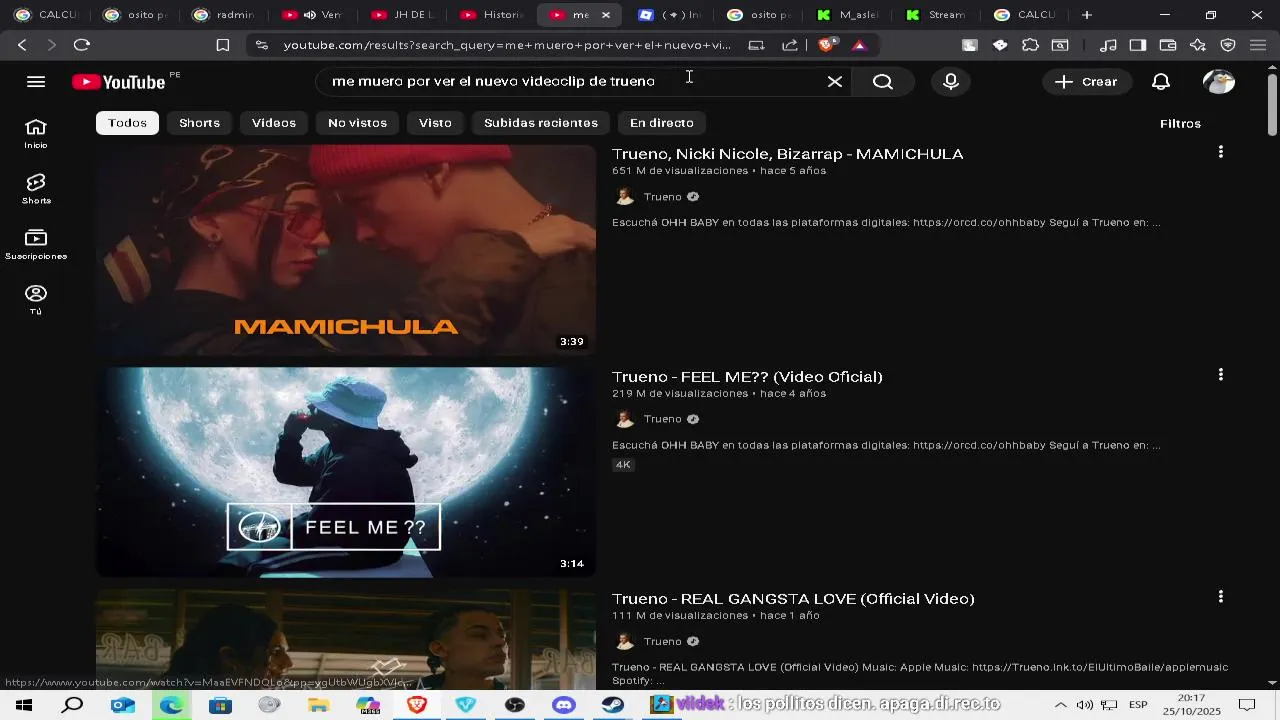Reload the page
Image resolution: width=1280 pixels, height=720 pixels.
click(82, 45)
